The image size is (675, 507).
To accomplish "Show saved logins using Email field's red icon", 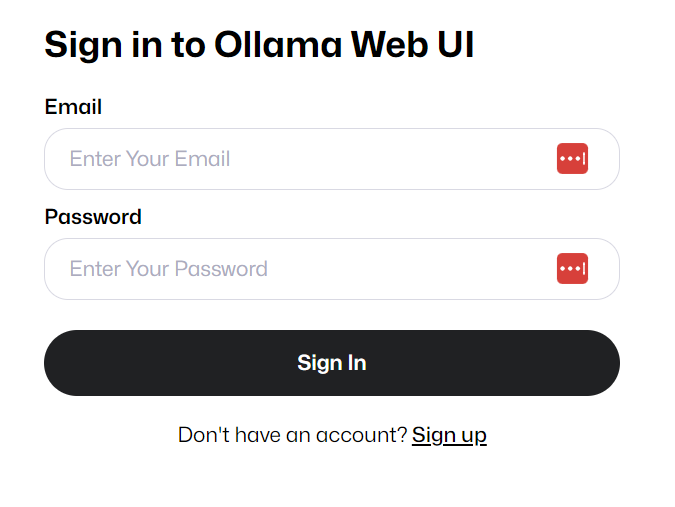I will coord(572,159).
